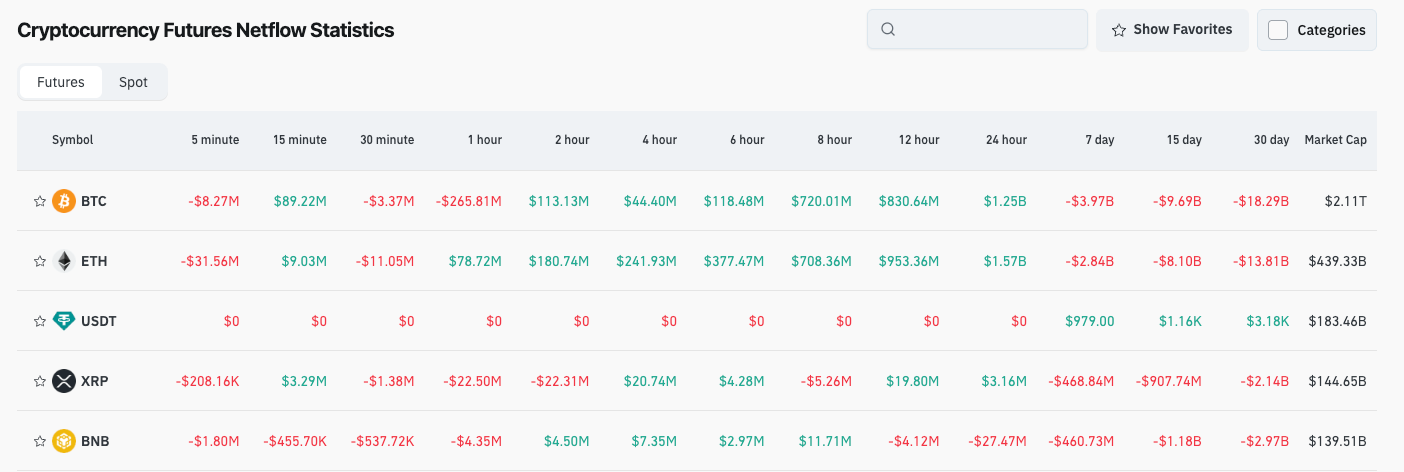The height and width of the screenshot is (472, 1404).
Task: Favorite BTC with its star icon
Action: [40, 201]
